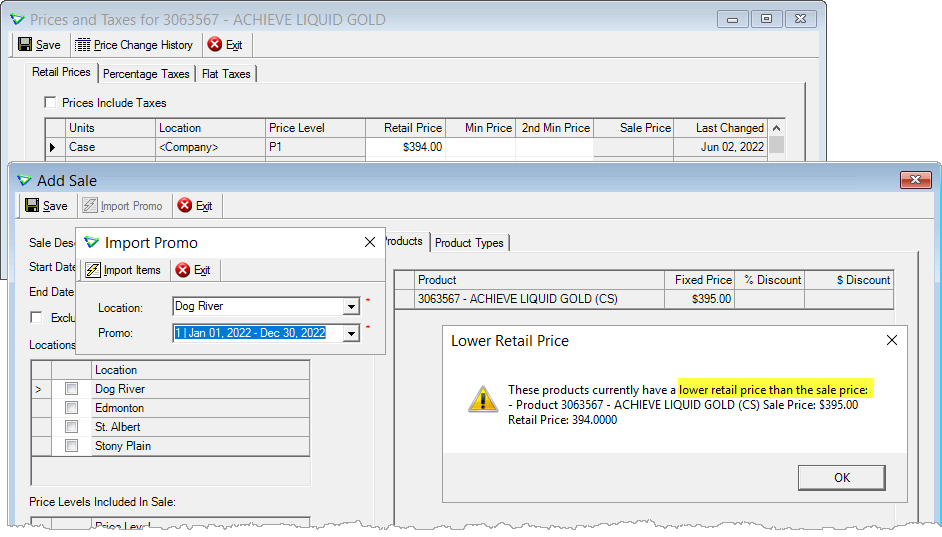Check the Stony Plain location checkbox
The width and height of the screenshot is (942, 537).
click(71, 446)
